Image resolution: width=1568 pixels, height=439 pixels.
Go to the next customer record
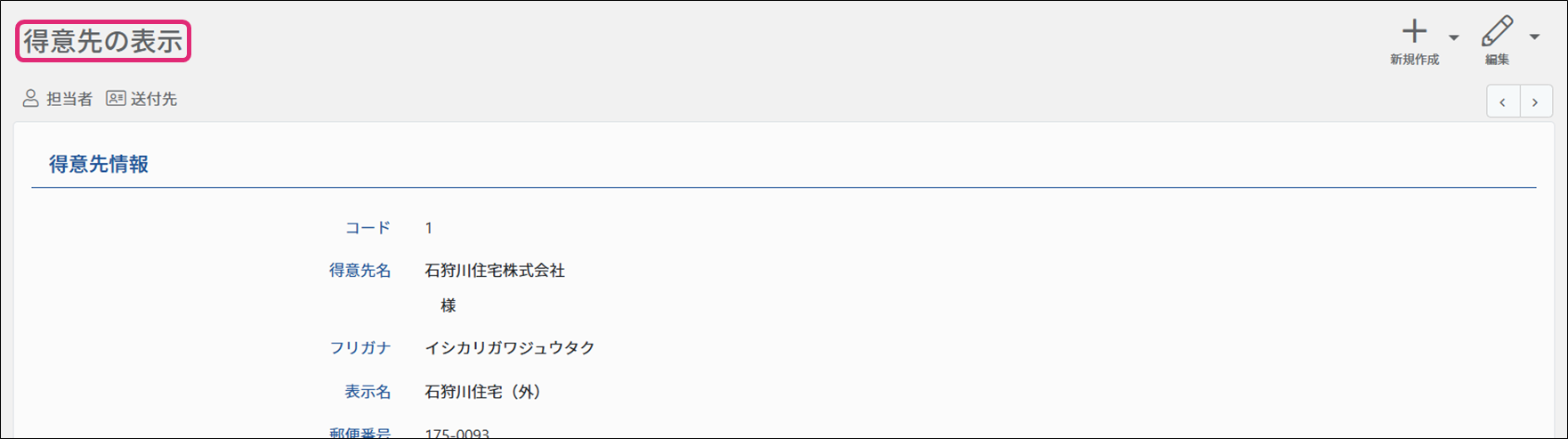pyautogui.click(x=1536, y=102)
